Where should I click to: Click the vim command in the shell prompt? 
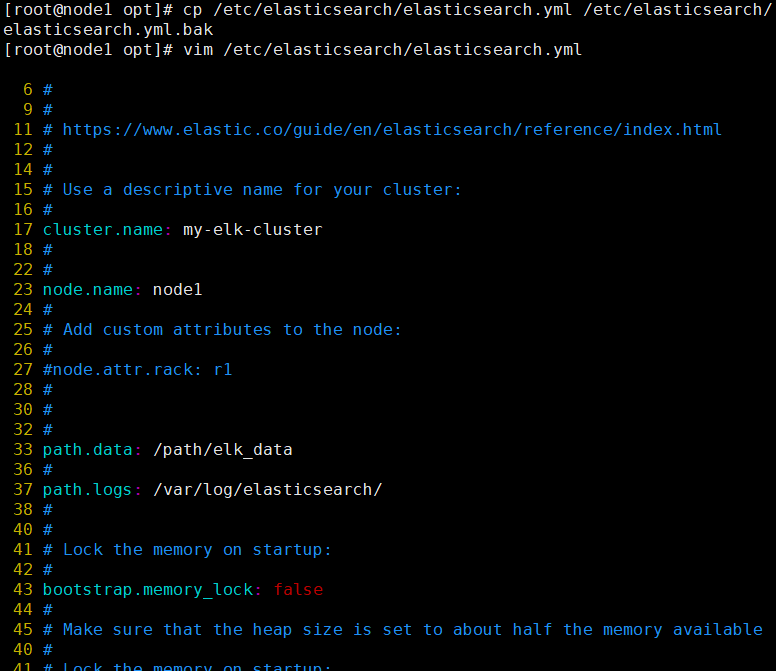[382, 49]
